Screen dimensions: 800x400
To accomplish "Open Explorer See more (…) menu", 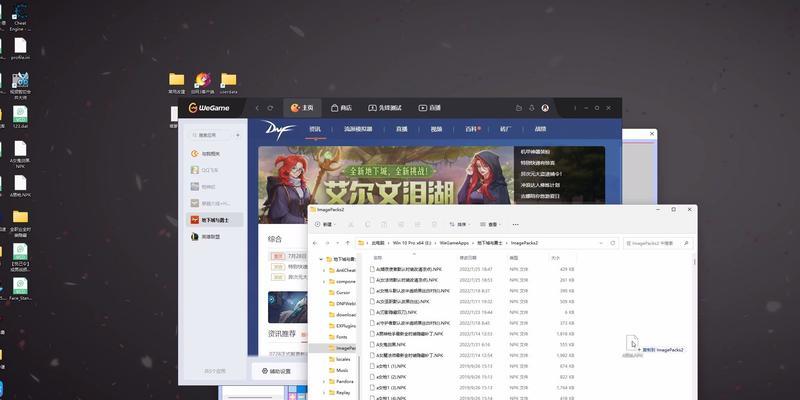I will (515, 224).
